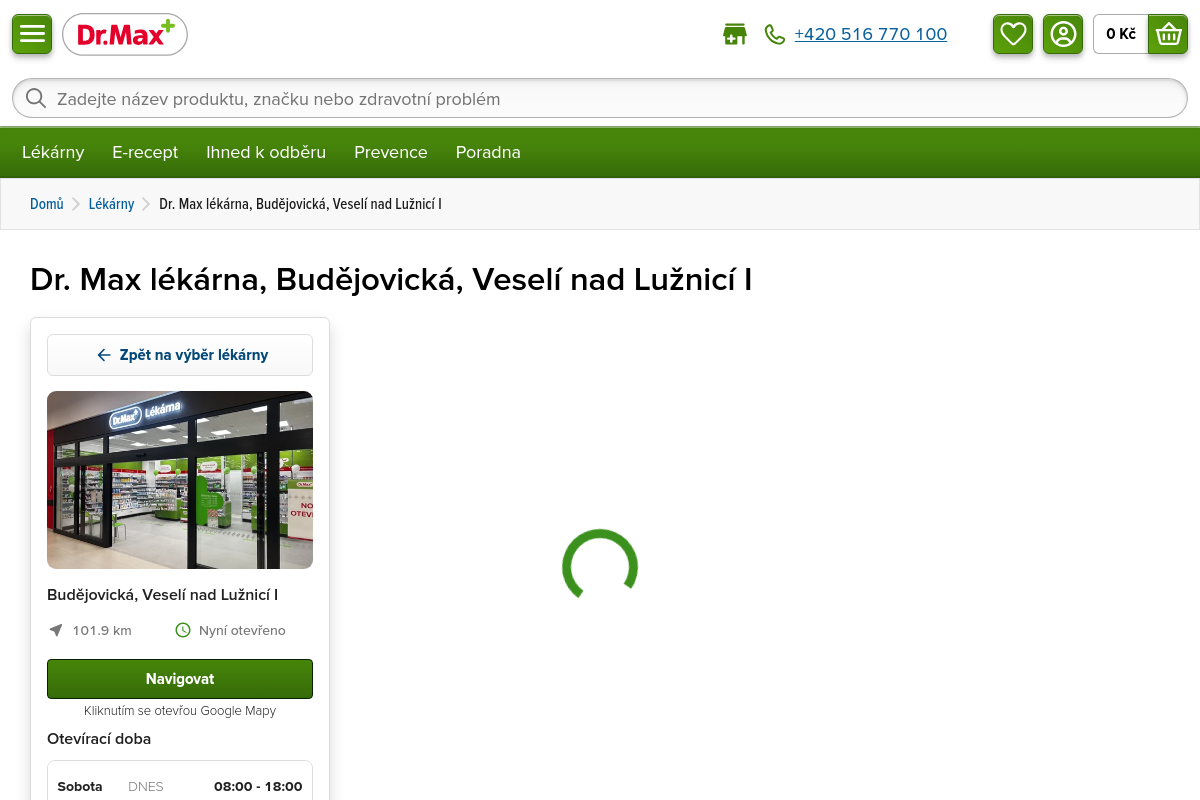Open the pharmacy finder store icon

[735, 34]
